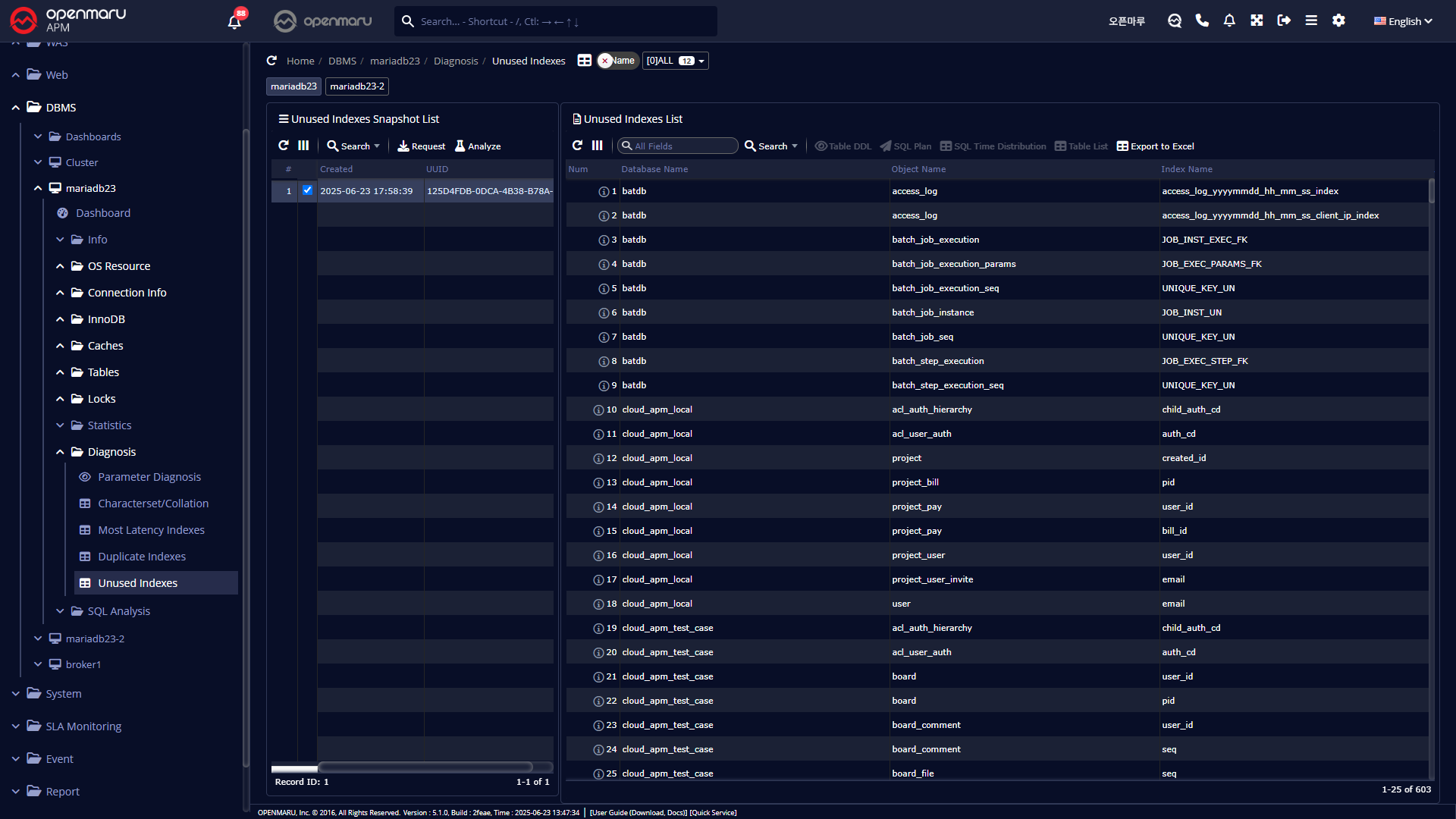
Task: Refresh the Unused Indexes List
Action: 577,146
